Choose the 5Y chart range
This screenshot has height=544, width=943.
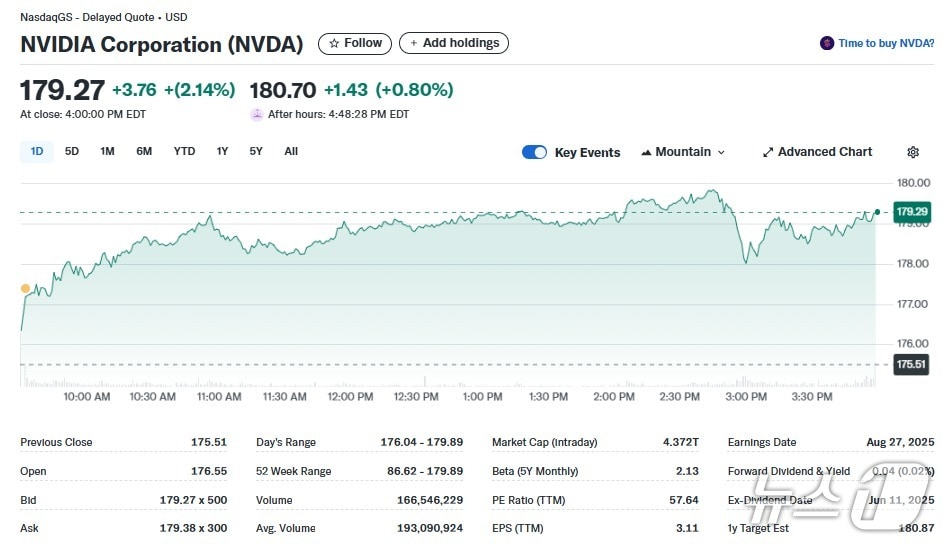tap(256, 151)
